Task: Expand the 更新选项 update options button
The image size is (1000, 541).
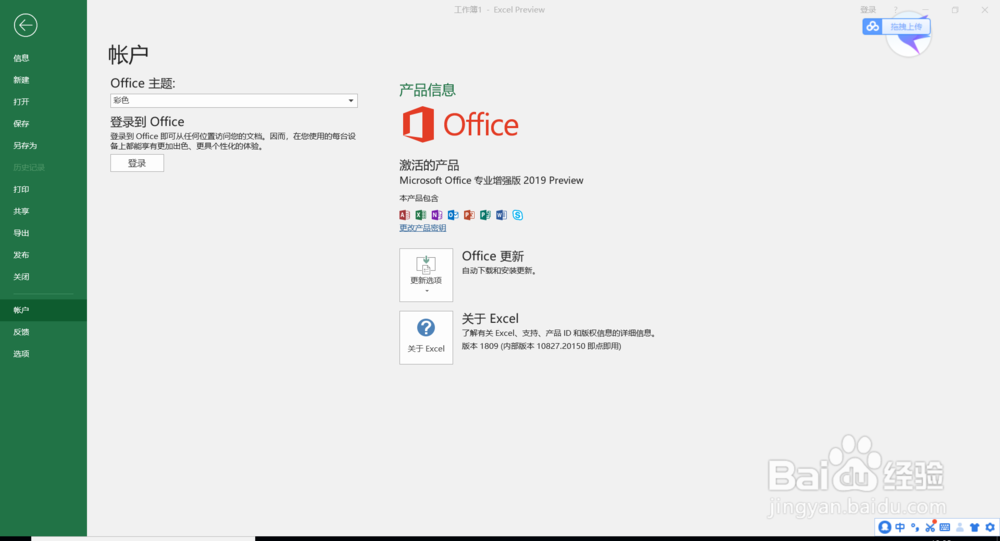Action: (x=426, y=275)
